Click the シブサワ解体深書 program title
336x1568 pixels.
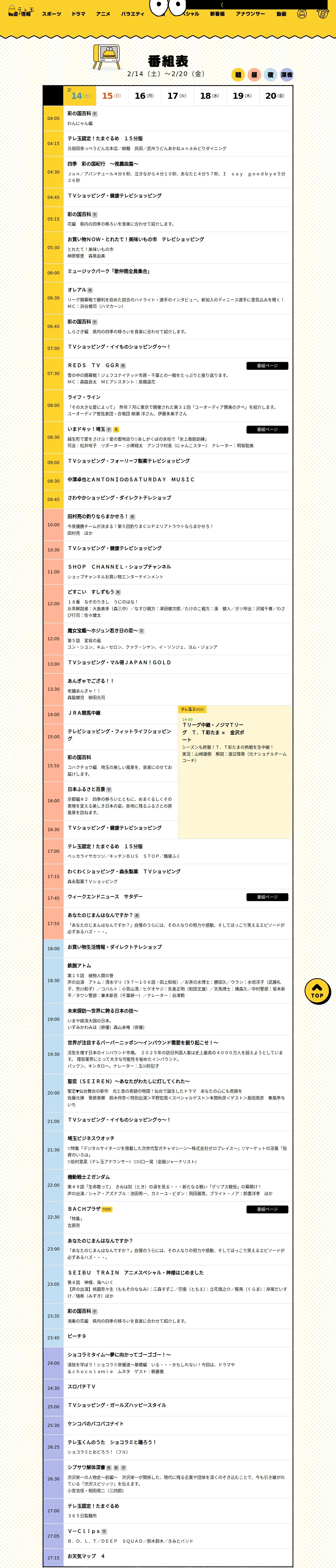[x=87, y=1468]
